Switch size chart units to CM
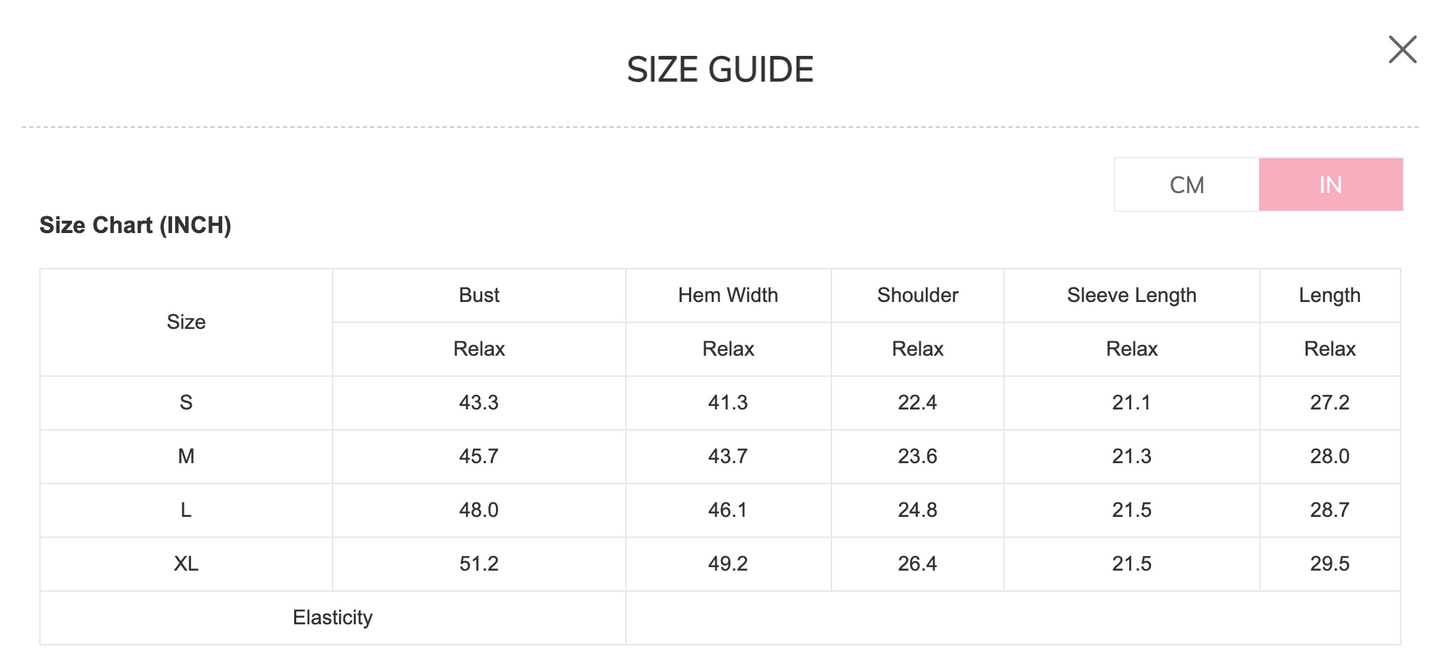This screenshot has height=665, width=1445. point(1186,185)
